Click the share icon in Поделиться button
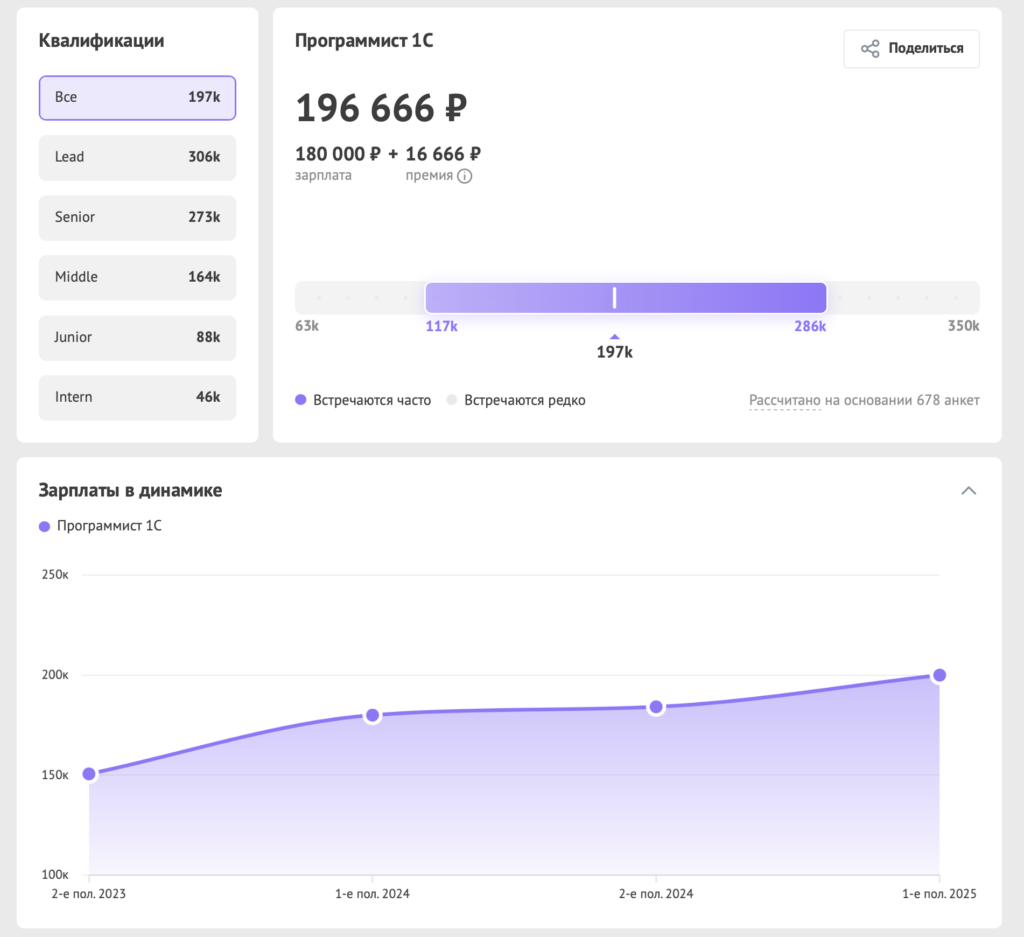The width and height of the screenshot is (1024, 937). point(870,49)
